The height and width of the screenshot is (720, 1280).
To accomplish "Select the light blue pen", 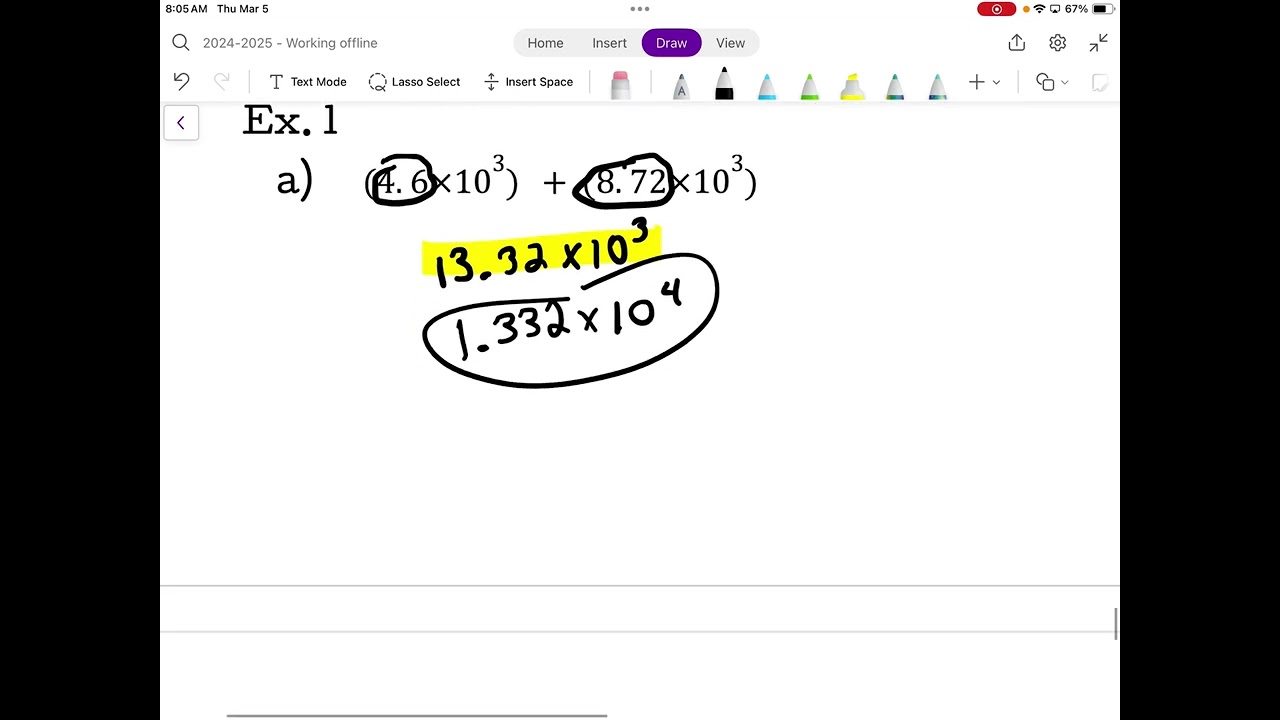I will (767, 86).
